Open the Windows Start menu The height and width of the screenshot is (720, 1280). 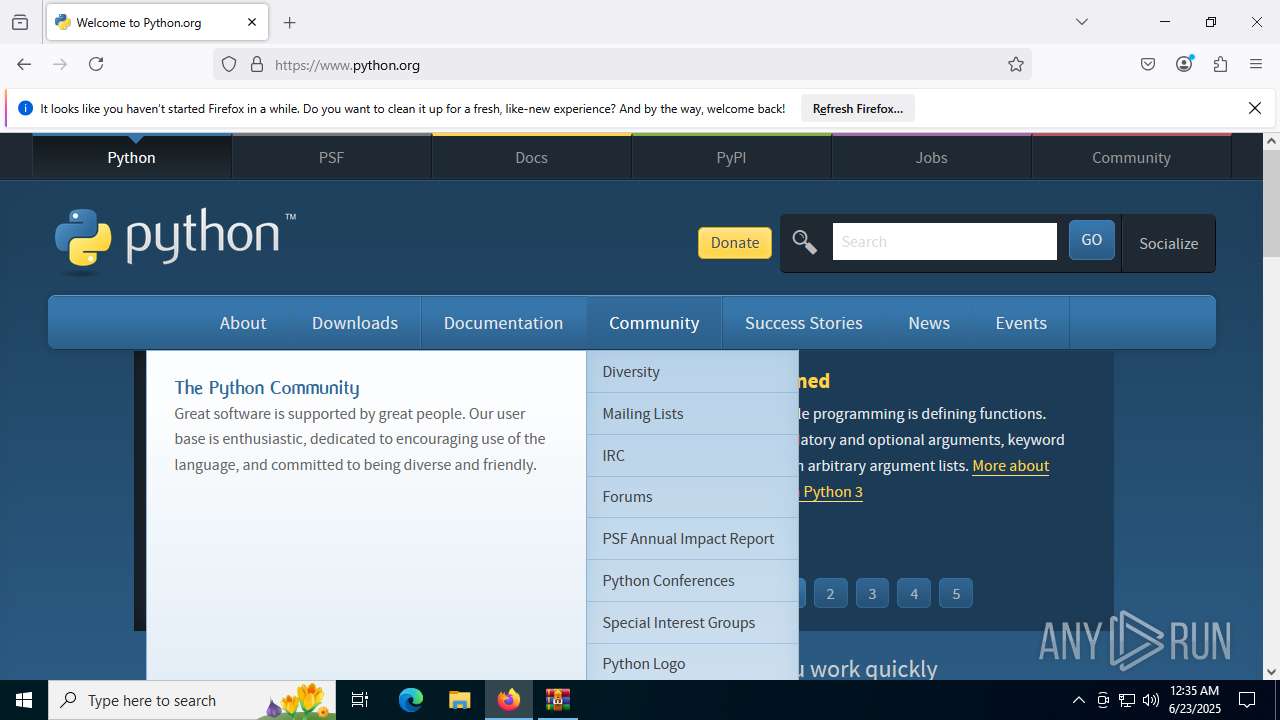coord(24,700)
